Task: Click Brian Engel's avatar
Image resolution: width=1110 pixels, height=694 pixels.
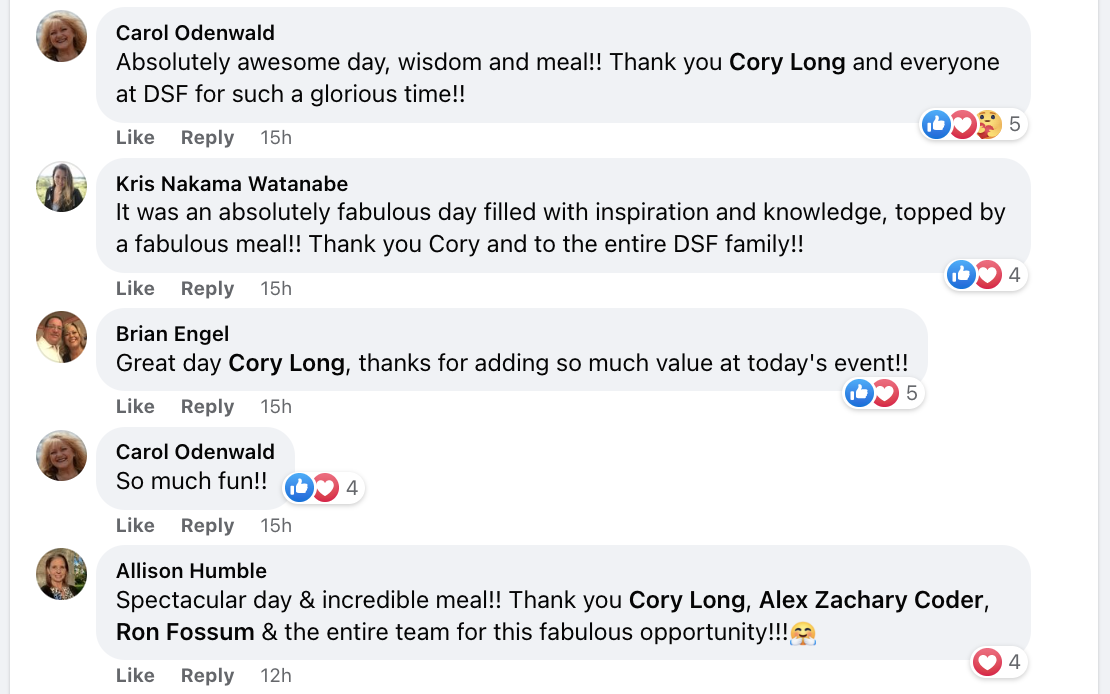Action: pos(61,337)
